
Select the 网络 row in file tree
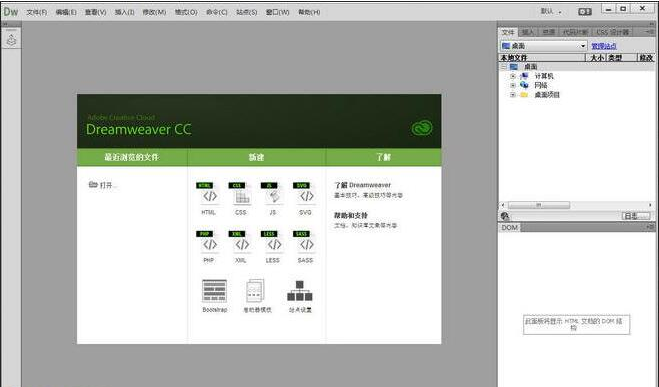pyautogui.click(x=576, y=85)
